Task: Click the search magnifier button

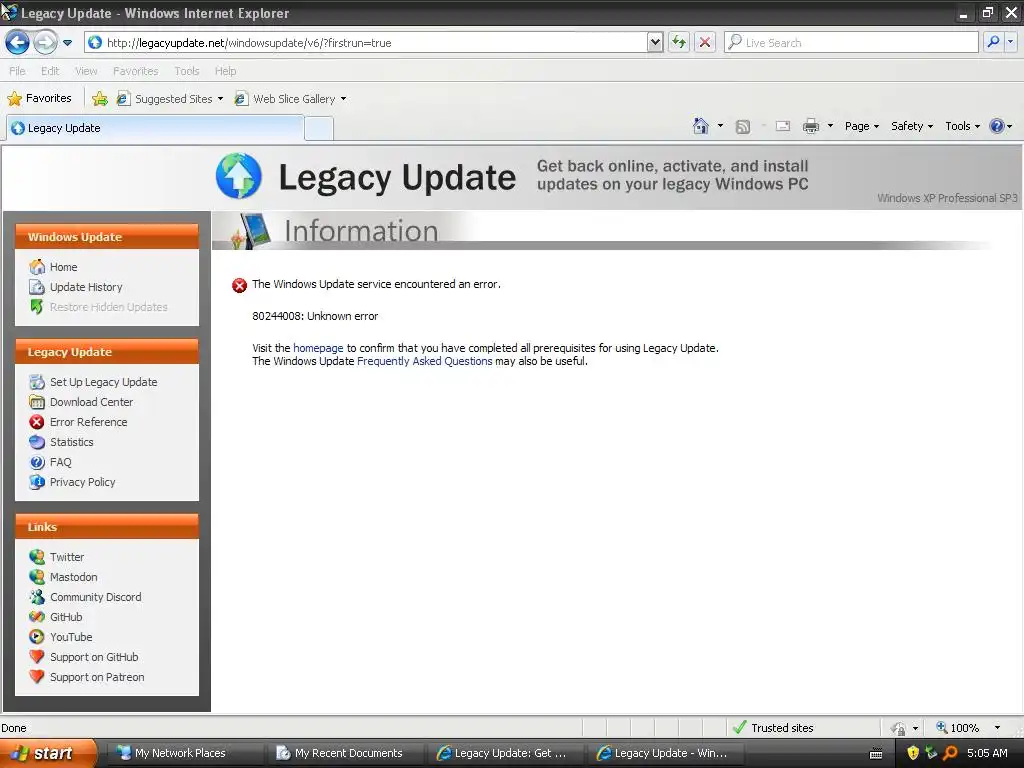Action: 993,42
